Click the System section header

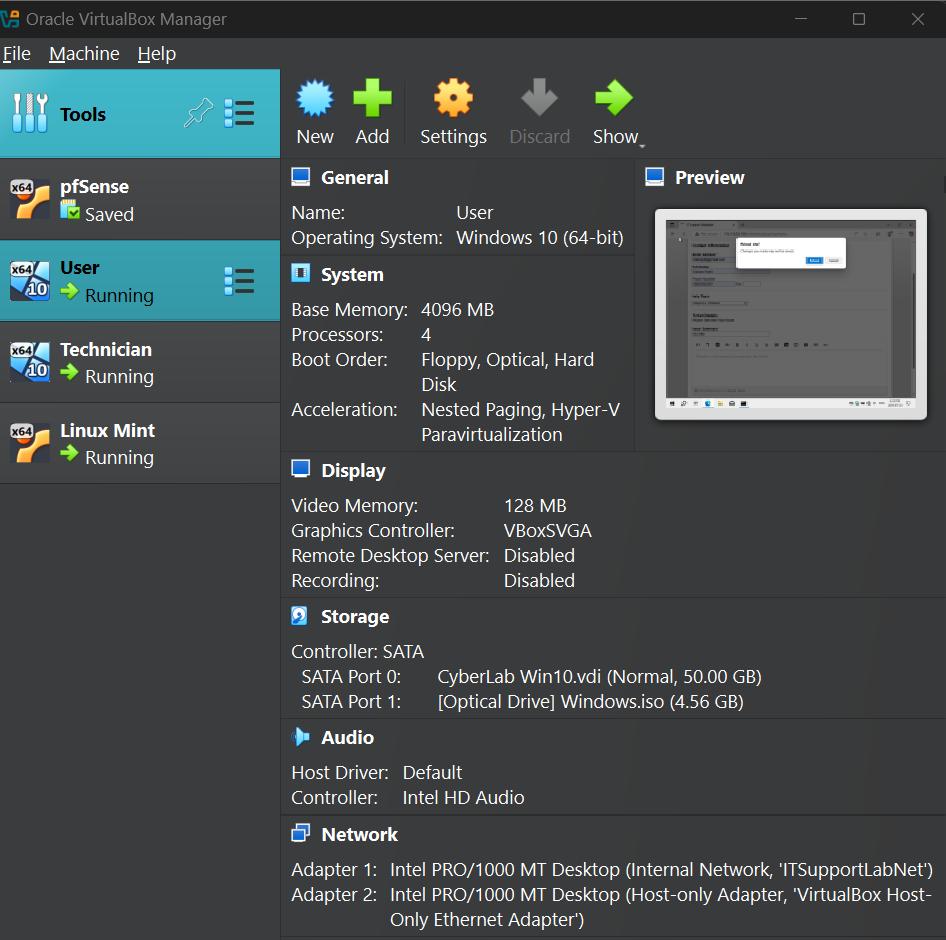coord(352,275)
